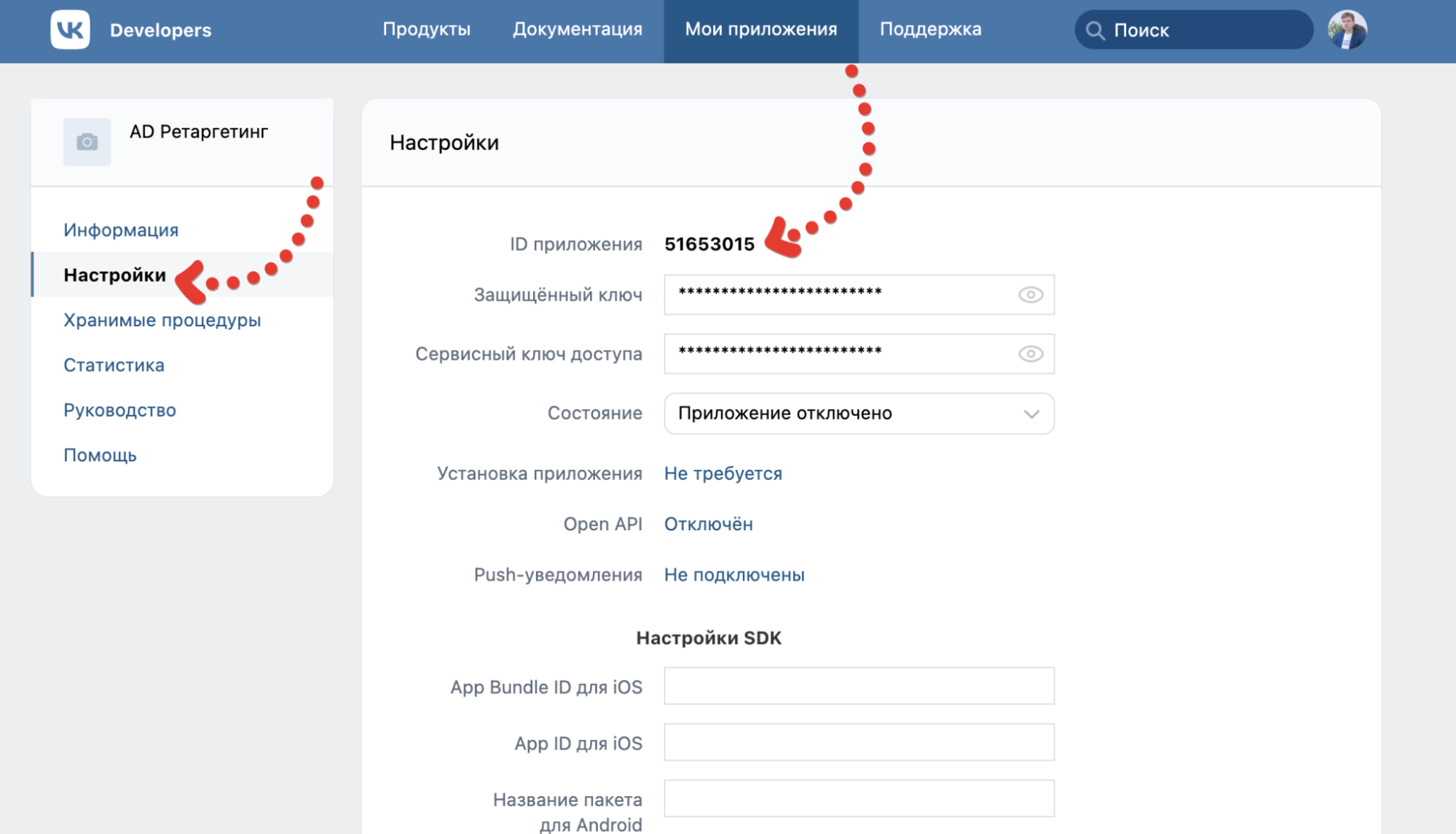Image resolution: width=1456 pixels, height=834 pixels.
Task: Click the app photo camera placeholder
Action: 87,141
